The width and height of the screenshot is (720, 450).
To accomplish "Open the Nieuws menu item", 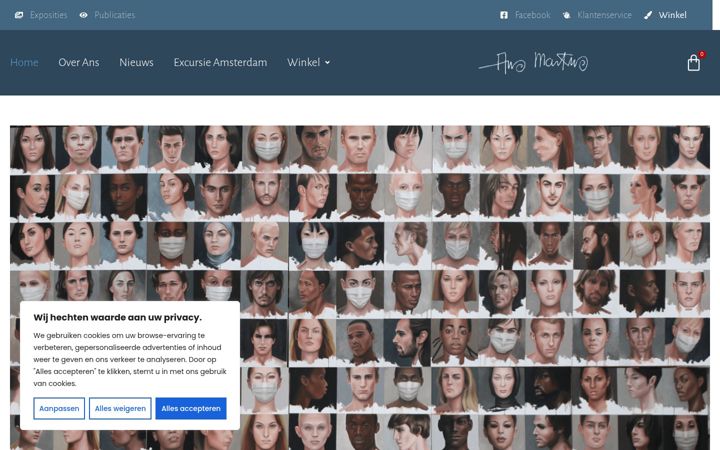I will pos(136,62).
